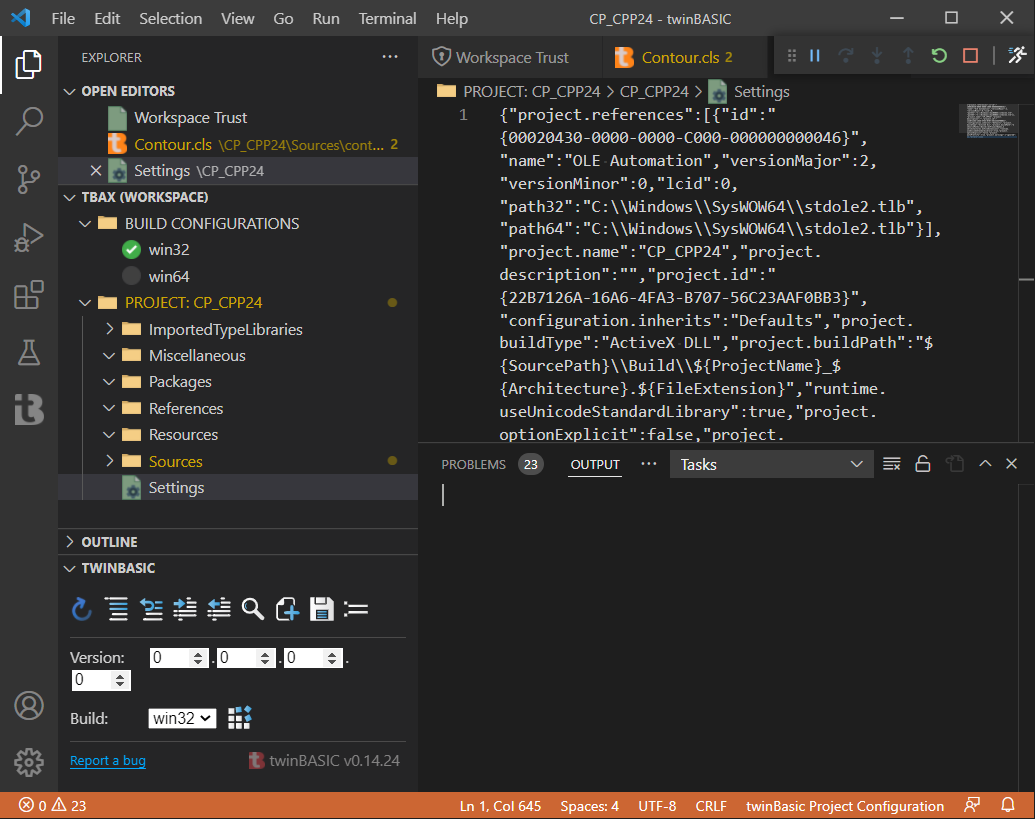Open the Build dropdown showing win32
1035x819 pixels.
182,717
